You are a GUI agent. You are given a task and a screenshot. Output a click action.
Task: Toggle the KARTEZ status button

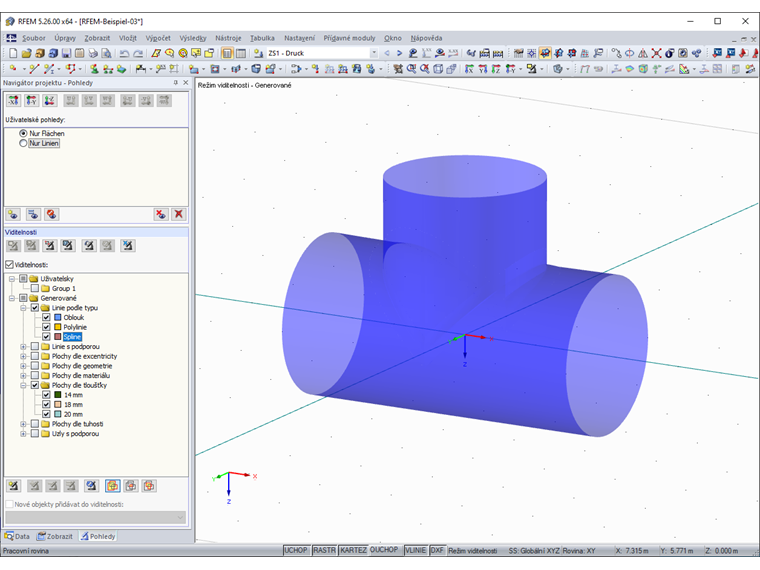353,551
